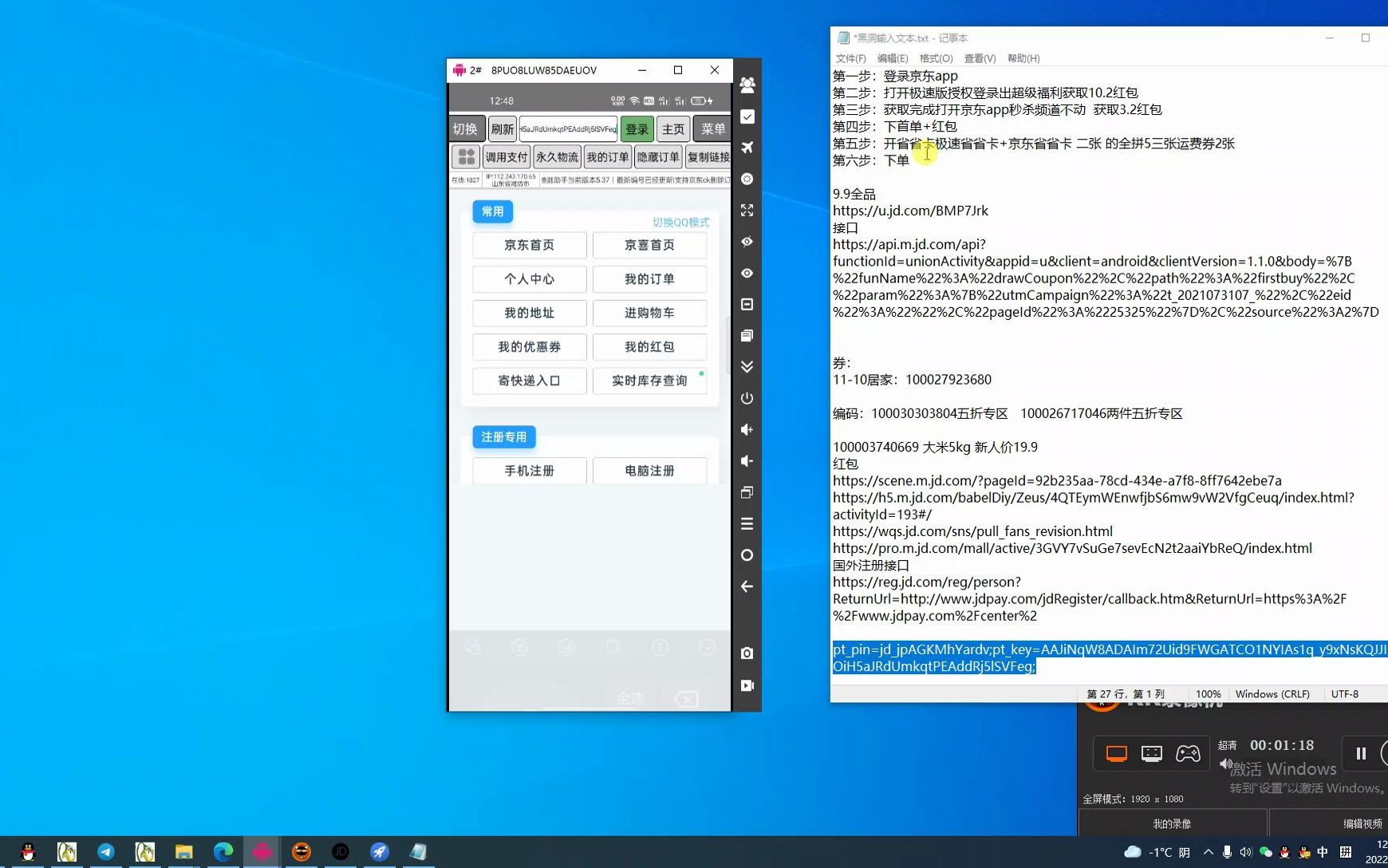This screenshot has width=1388, height=868.
Task: Click the 永久物流 button
Action: 557,157
